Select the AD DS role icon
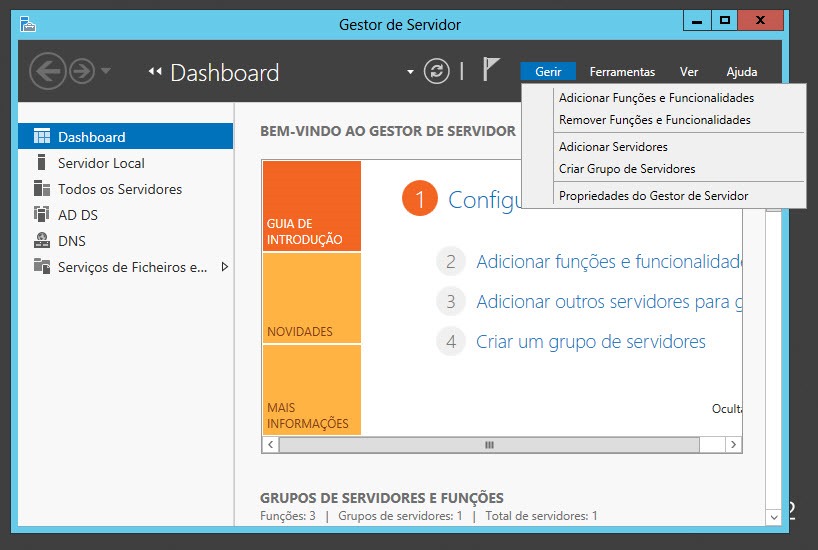Image resolution: width=818 pixels, height=550 pixels. click(41, 215)
